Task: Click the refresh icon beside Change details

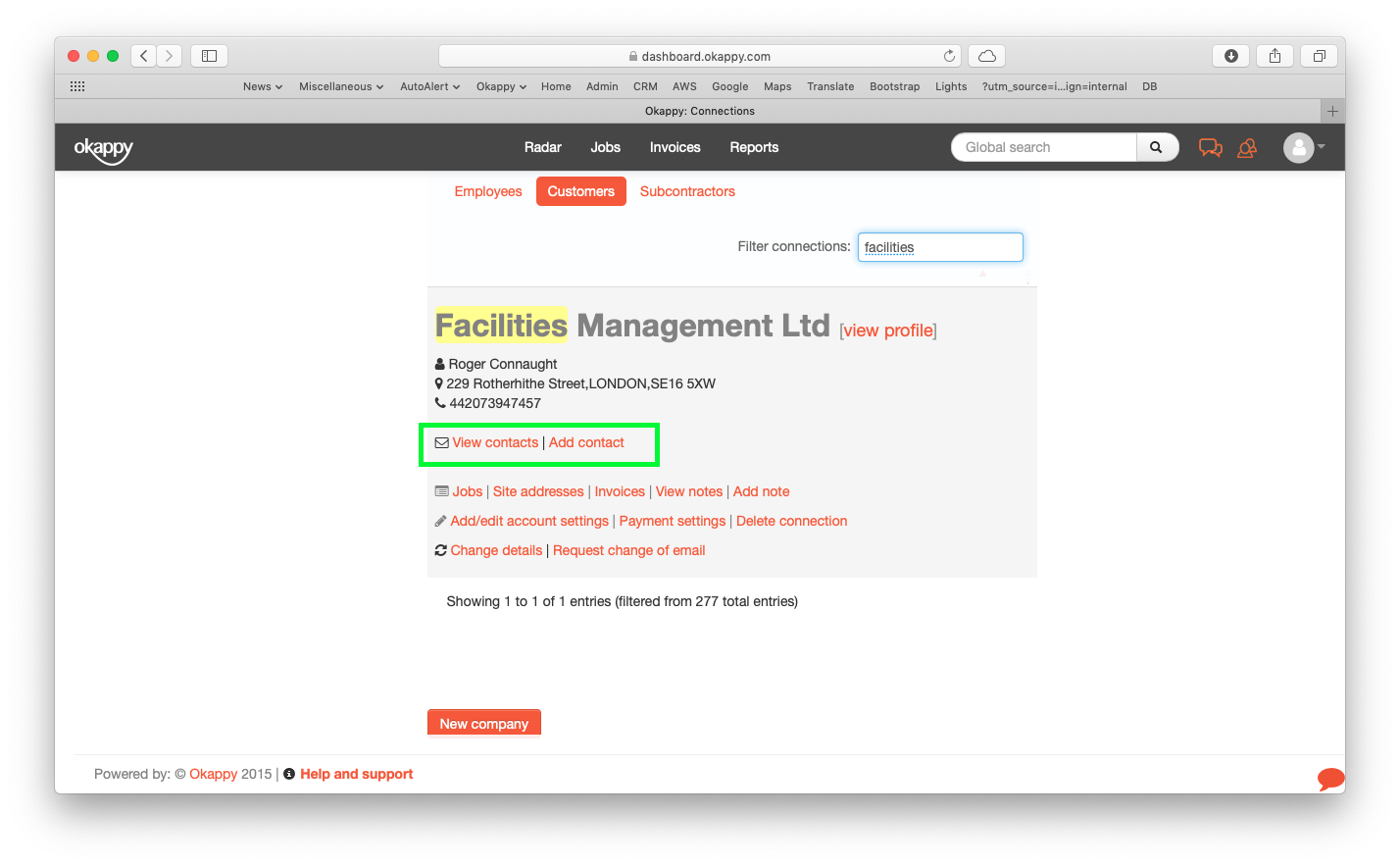Action: pos(440,550)
